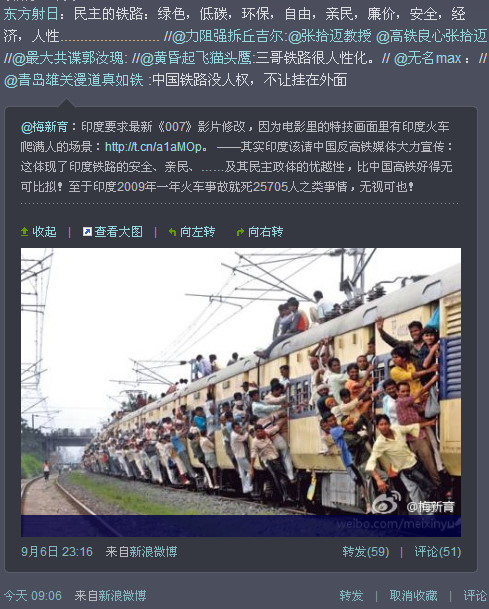
Task: Open @梅新育 profile link
Action: (x=44, y=127)
